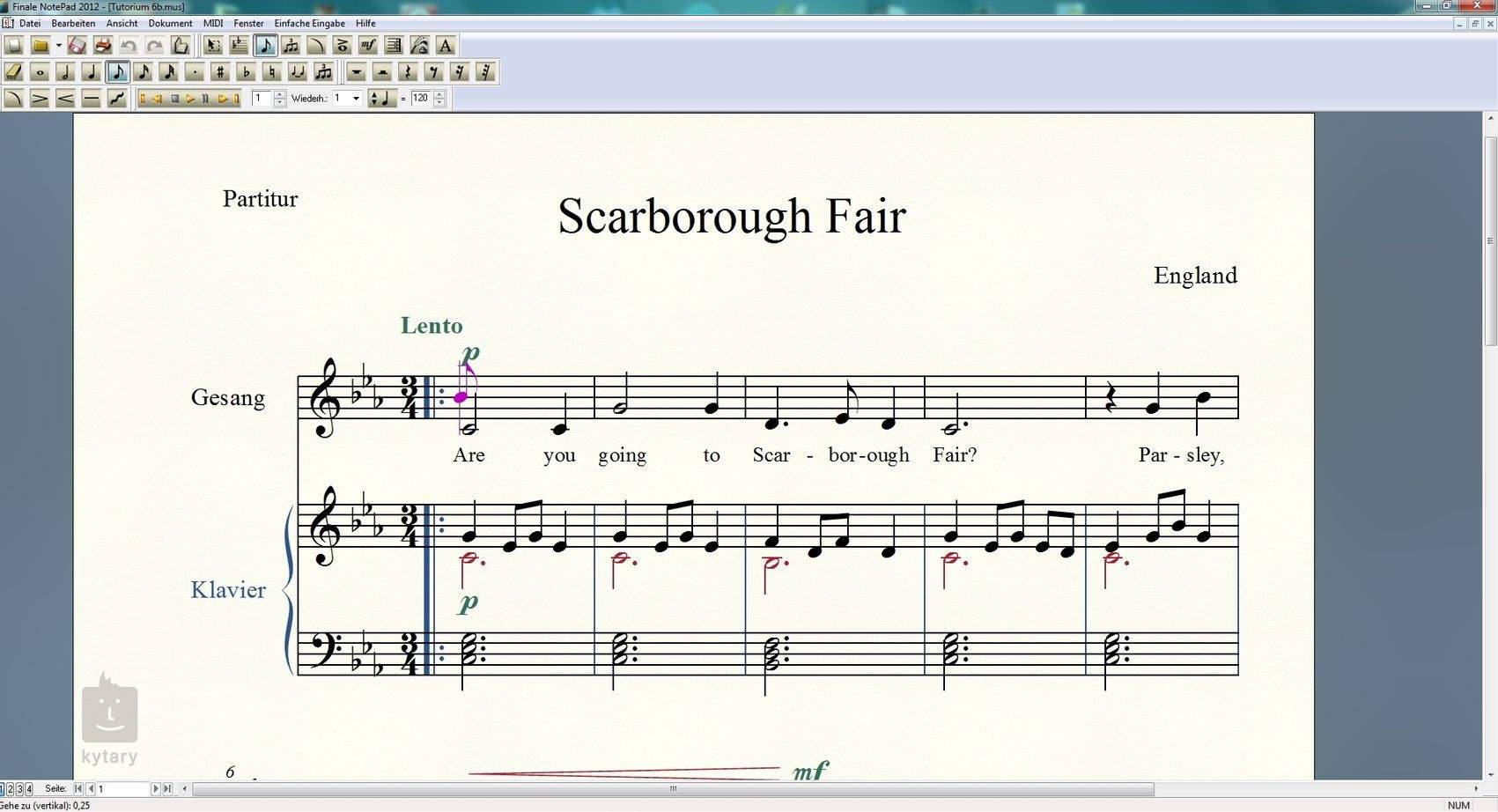The height and width of the screenshot is (812, 1498).
Task: Open the Einfache Eingabe menu
Action: [309, 24]
